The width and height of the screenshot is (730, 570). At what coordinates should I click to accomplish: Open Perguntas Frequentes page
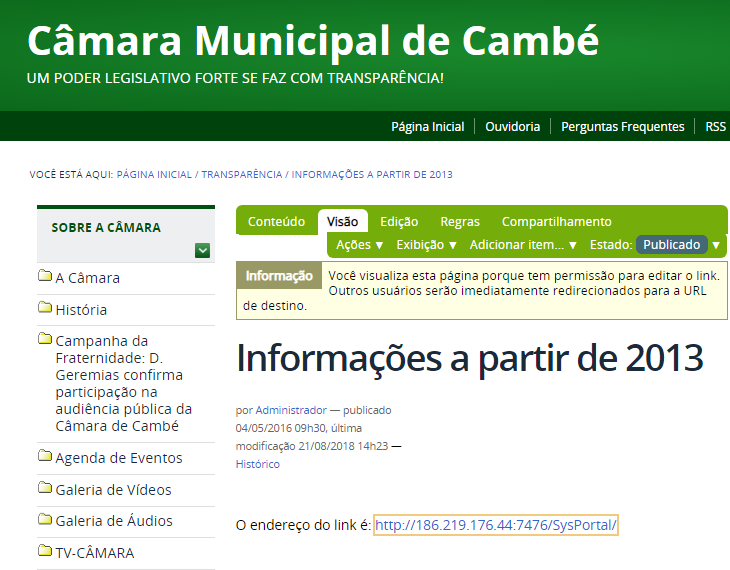point(622,127)
